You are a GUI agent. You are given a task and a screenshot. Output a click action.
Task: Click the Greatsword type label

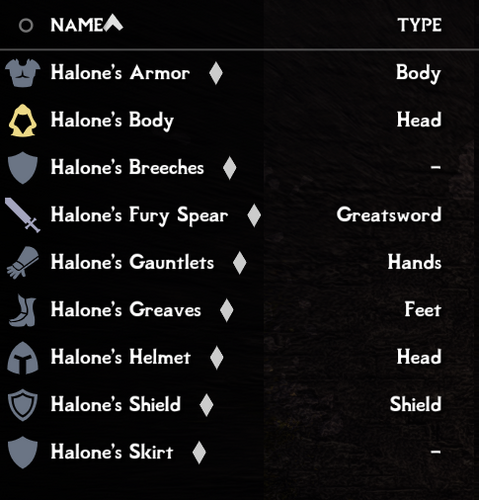click(389, 215)
